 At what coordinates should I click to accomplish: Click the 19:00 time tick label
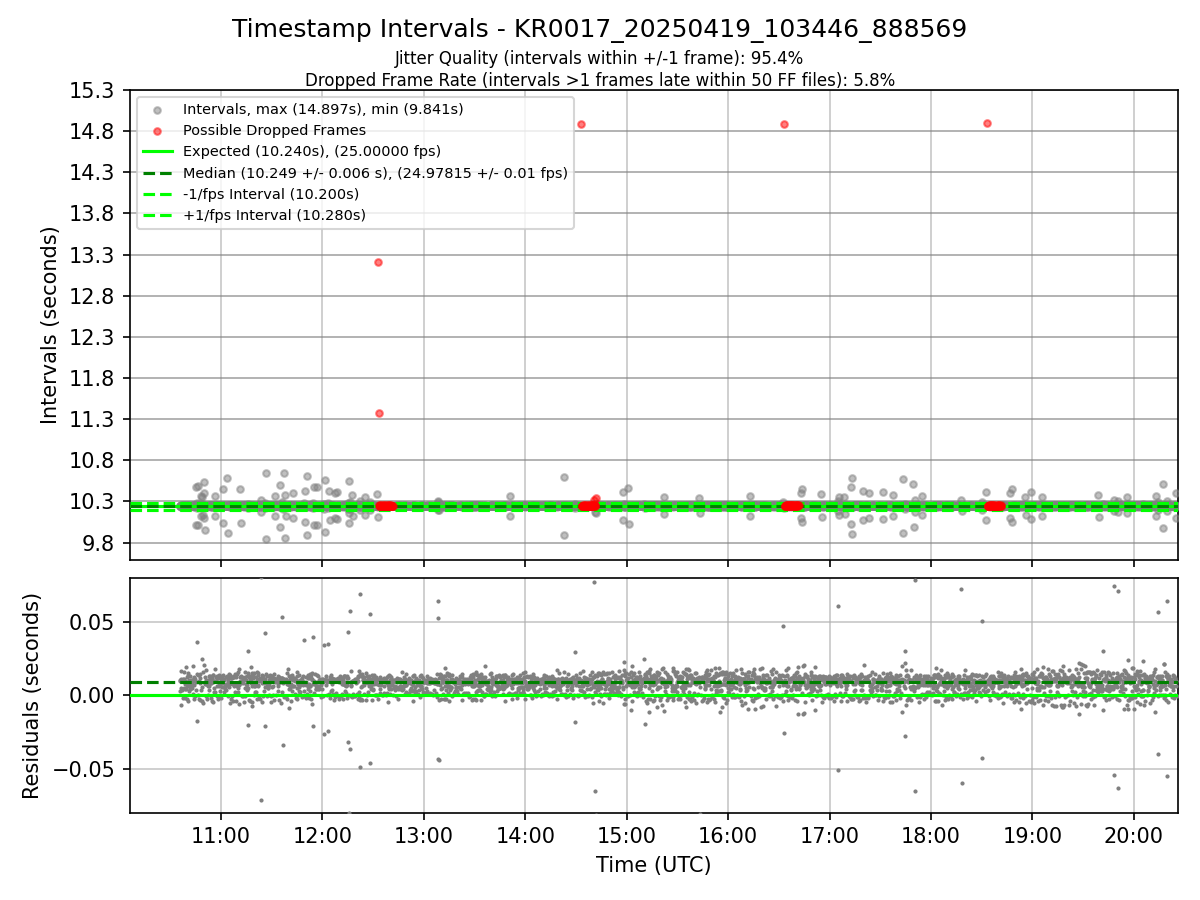click(x=1032, y=835)
